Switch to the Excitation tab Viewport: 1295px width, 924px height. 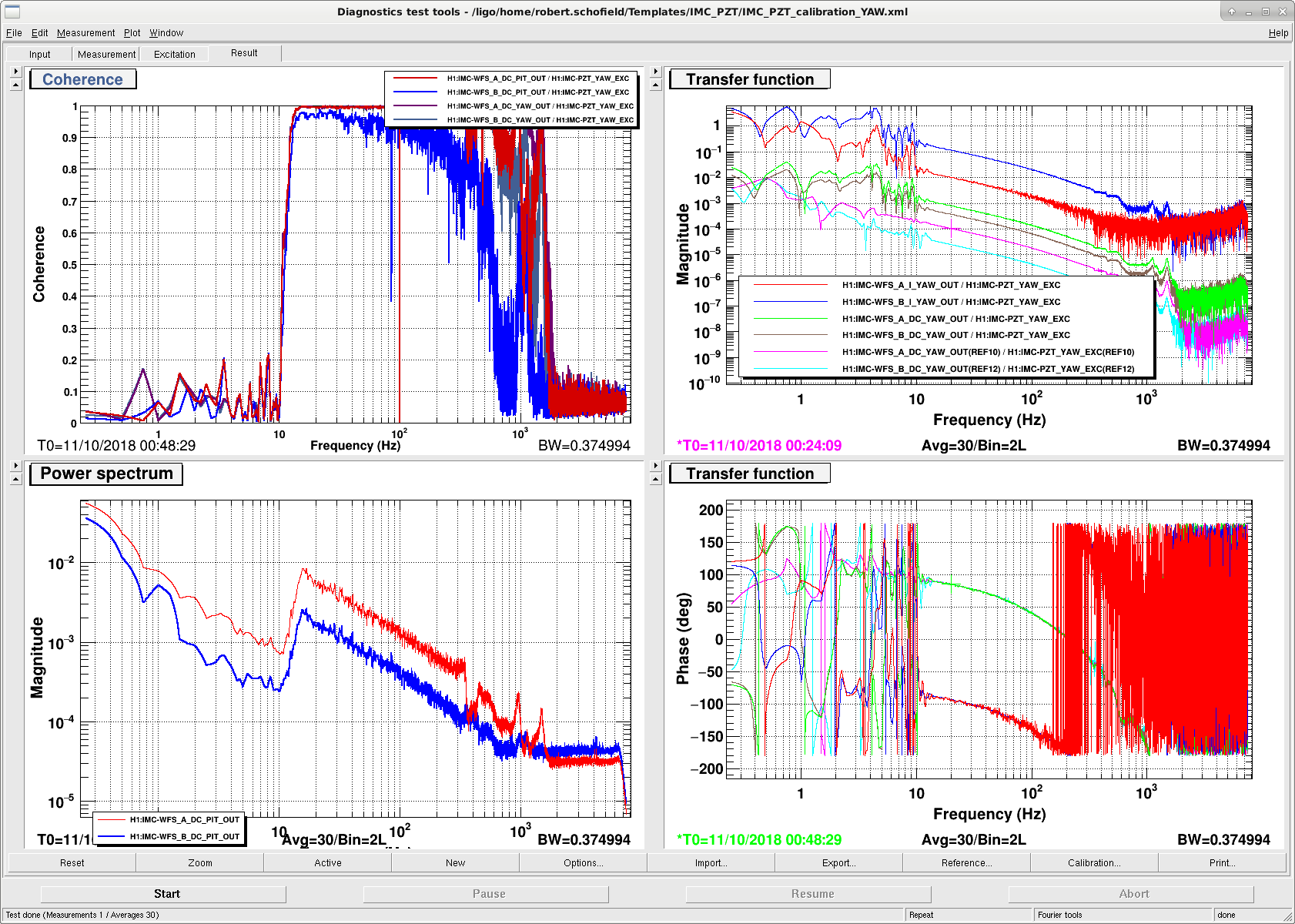tap(175, 54)
